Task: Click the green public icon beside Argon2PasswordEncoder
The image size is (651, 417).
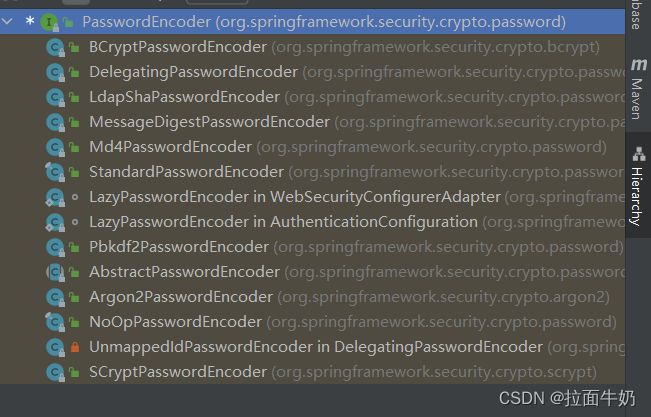Action: (74, 297)
